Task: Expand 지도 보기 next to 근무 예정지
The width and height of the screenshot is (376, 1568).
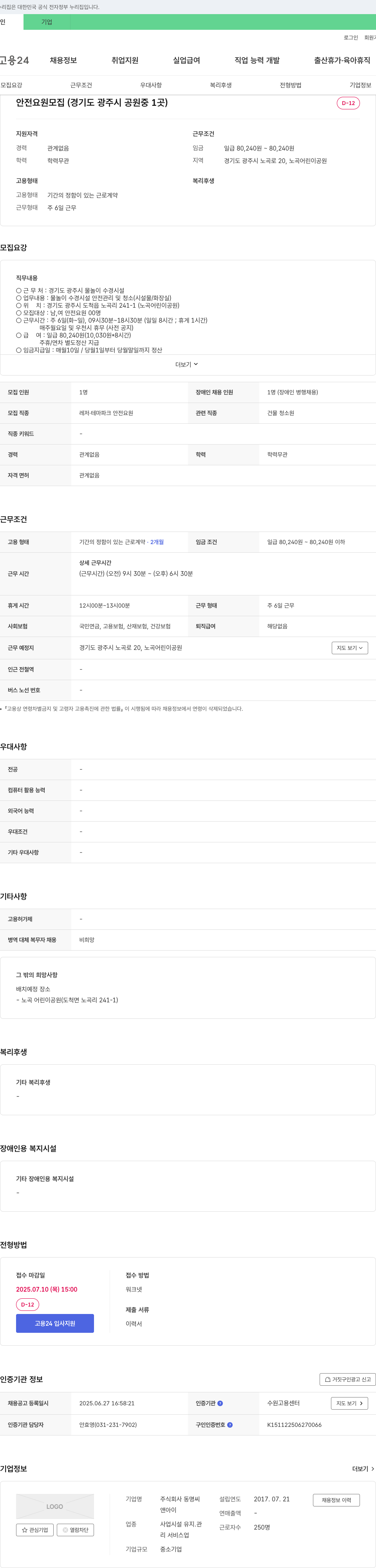Action: pos(350,648)
